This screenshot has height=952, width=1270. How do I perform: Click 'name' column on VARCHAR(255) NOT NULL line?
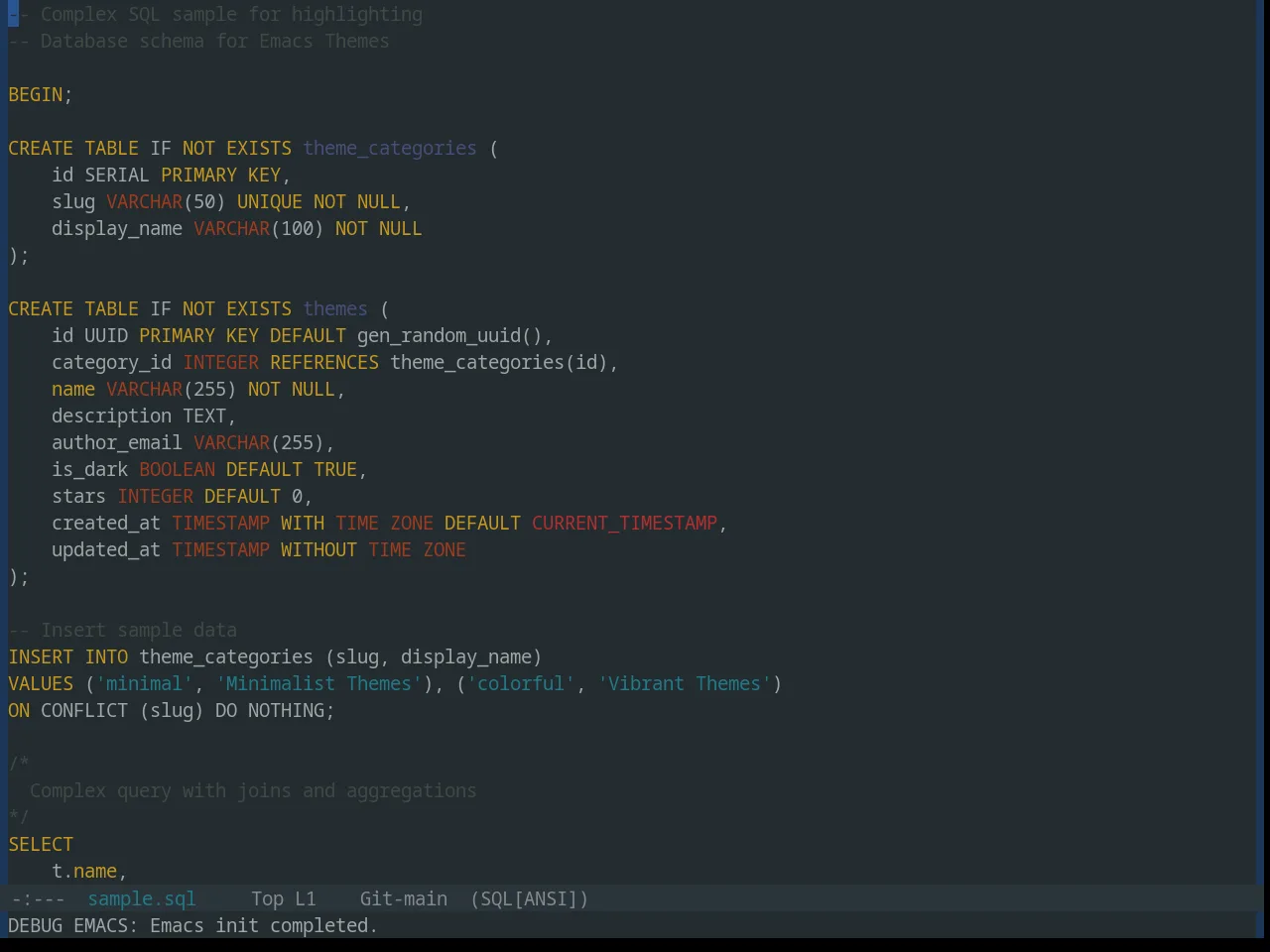73,390
